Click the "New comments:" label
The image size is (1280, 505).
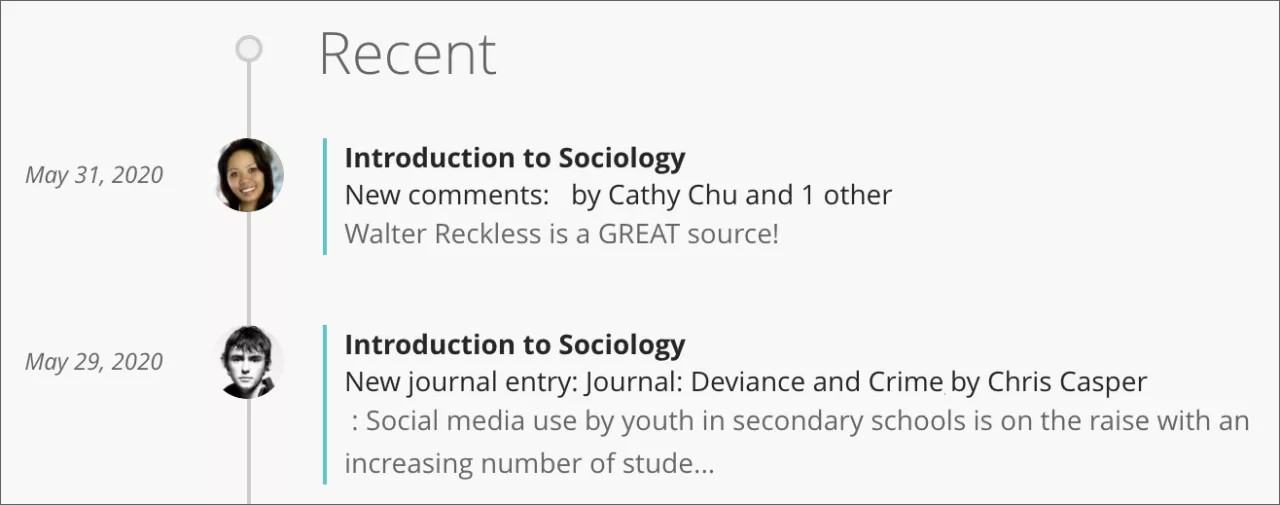tap(446, 195)
